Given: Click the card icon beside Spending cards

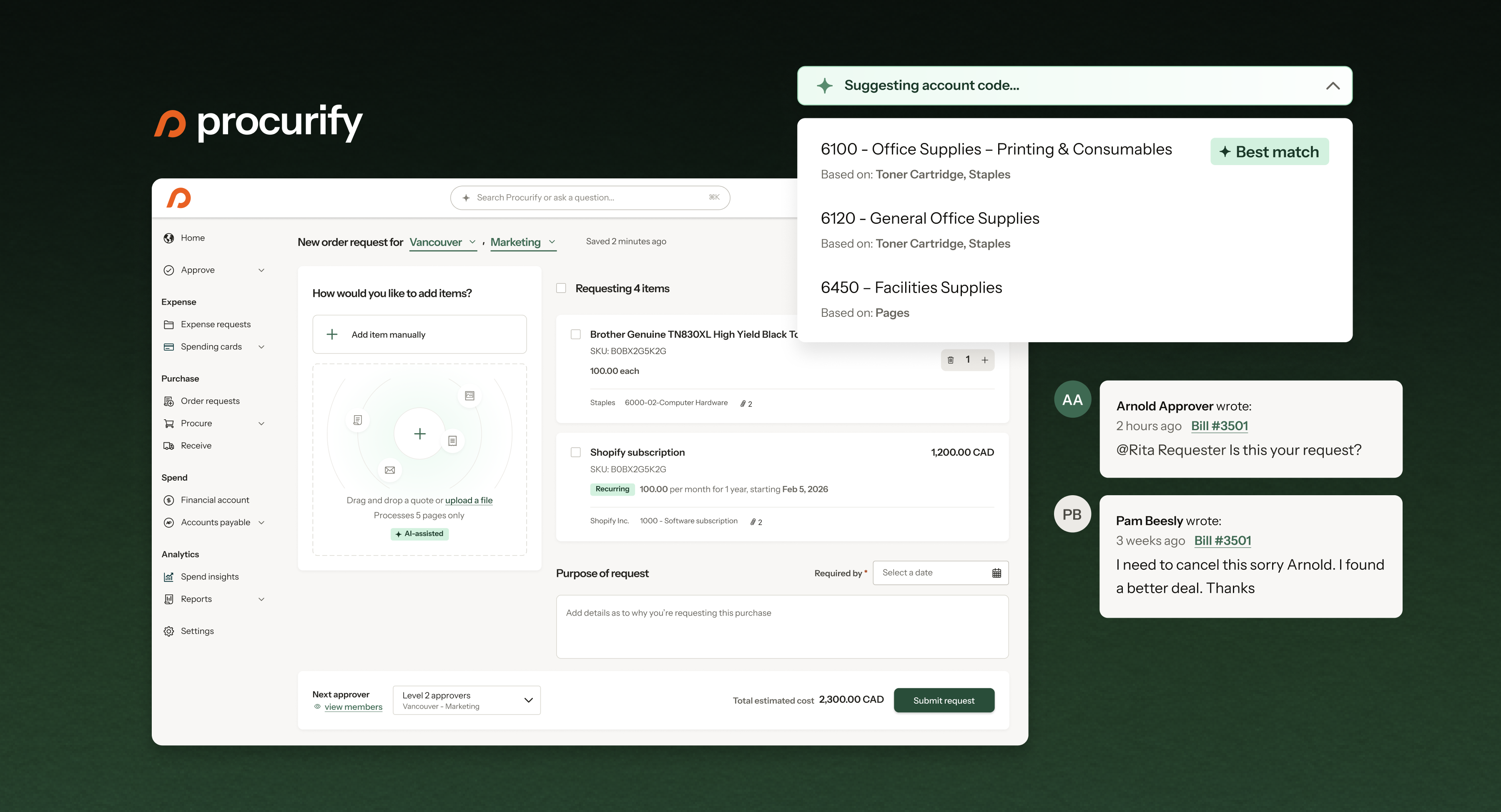Looking at the screenshot, I should pyautogui.click(x=169, y=346).
